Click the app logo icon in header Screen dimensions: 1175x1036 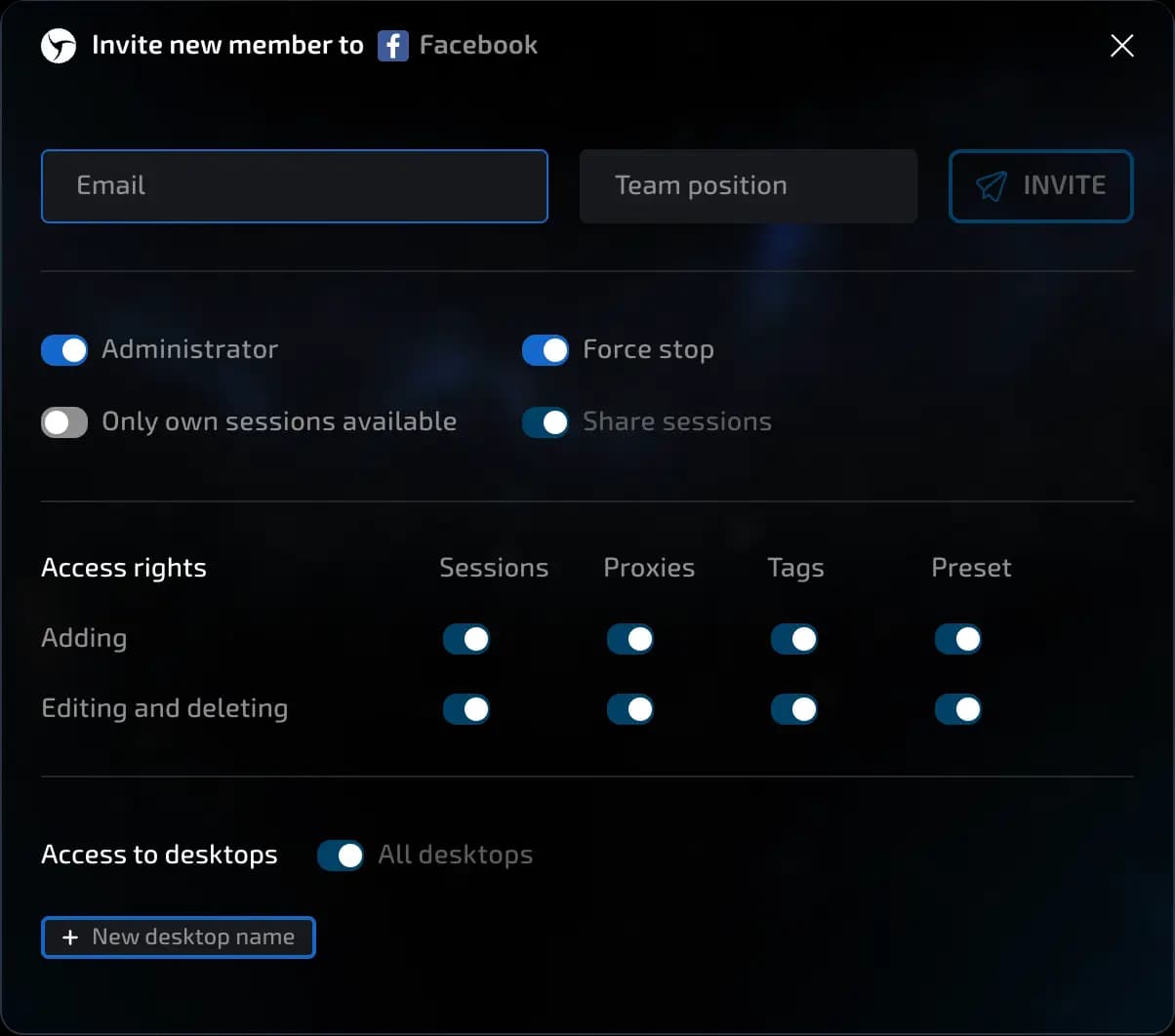coord(59,46)
